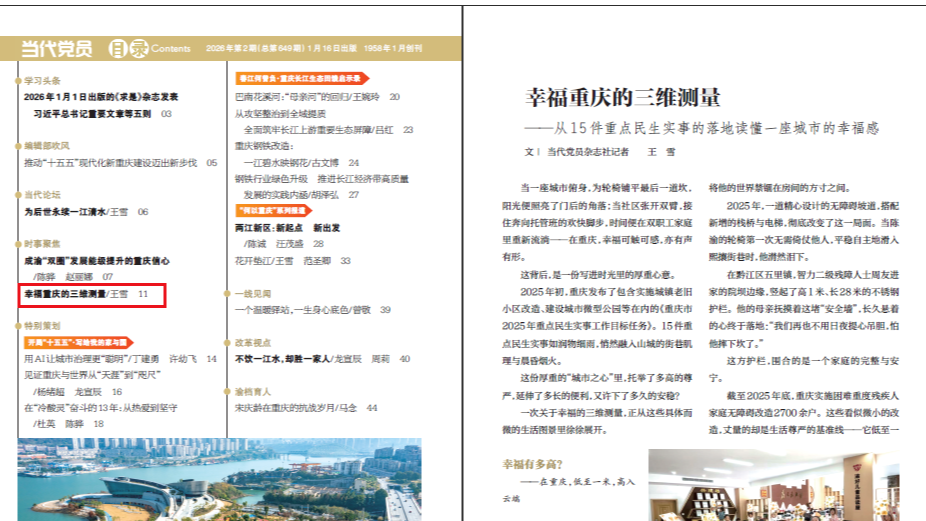Click the library interior photo in article

[773, 485]
